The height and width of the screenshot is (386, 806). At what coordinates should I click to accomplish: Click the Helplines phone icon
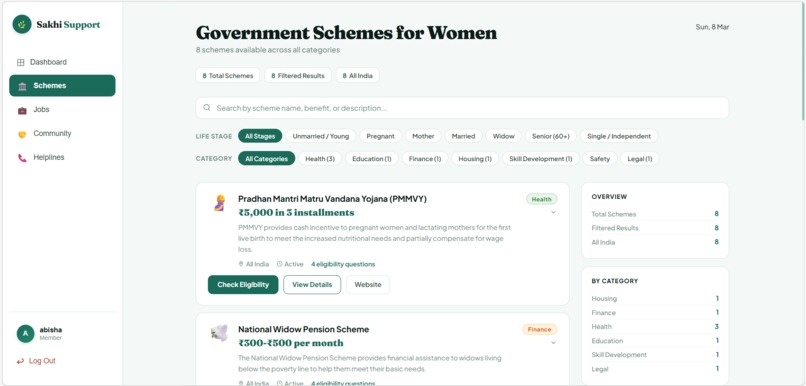22,158
